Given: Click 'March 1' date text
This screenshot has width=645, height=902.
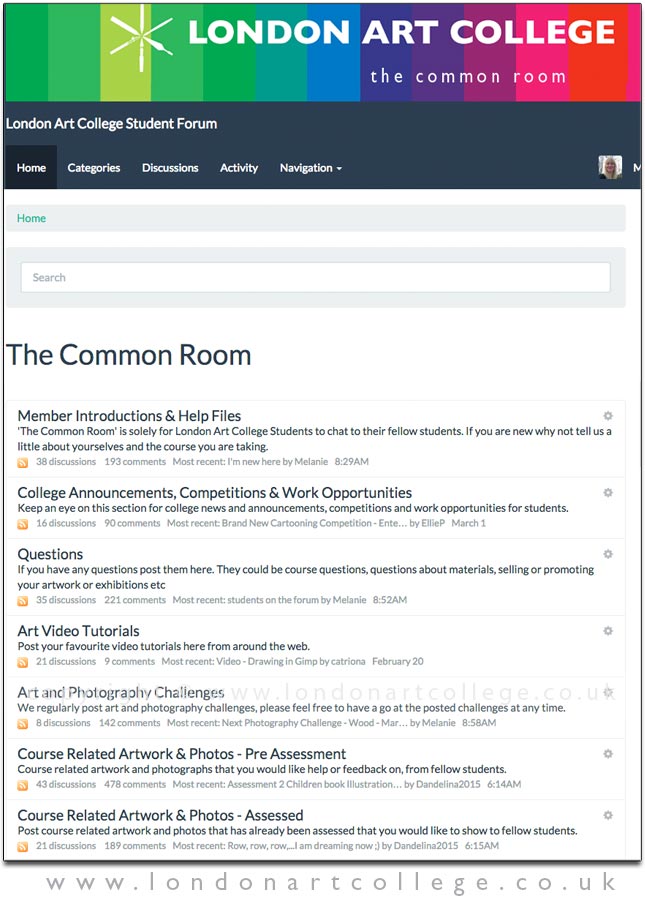Looking at the screenshot, I should (468, 523).
